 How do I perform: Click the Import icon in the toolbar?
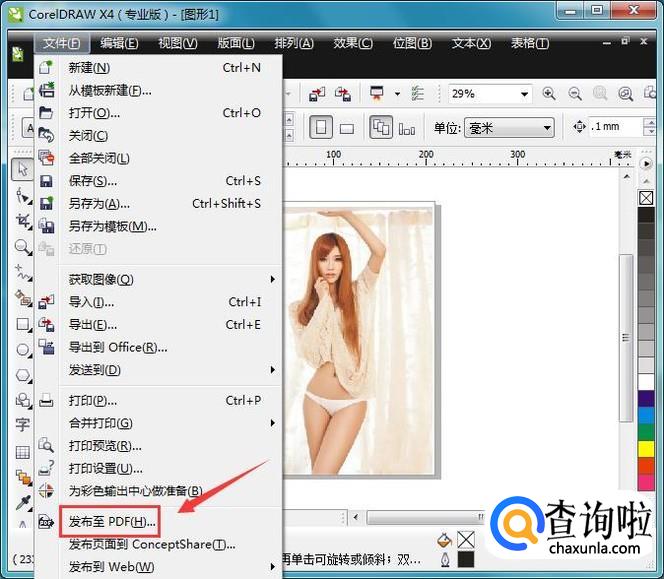click(x=317, y=94)
